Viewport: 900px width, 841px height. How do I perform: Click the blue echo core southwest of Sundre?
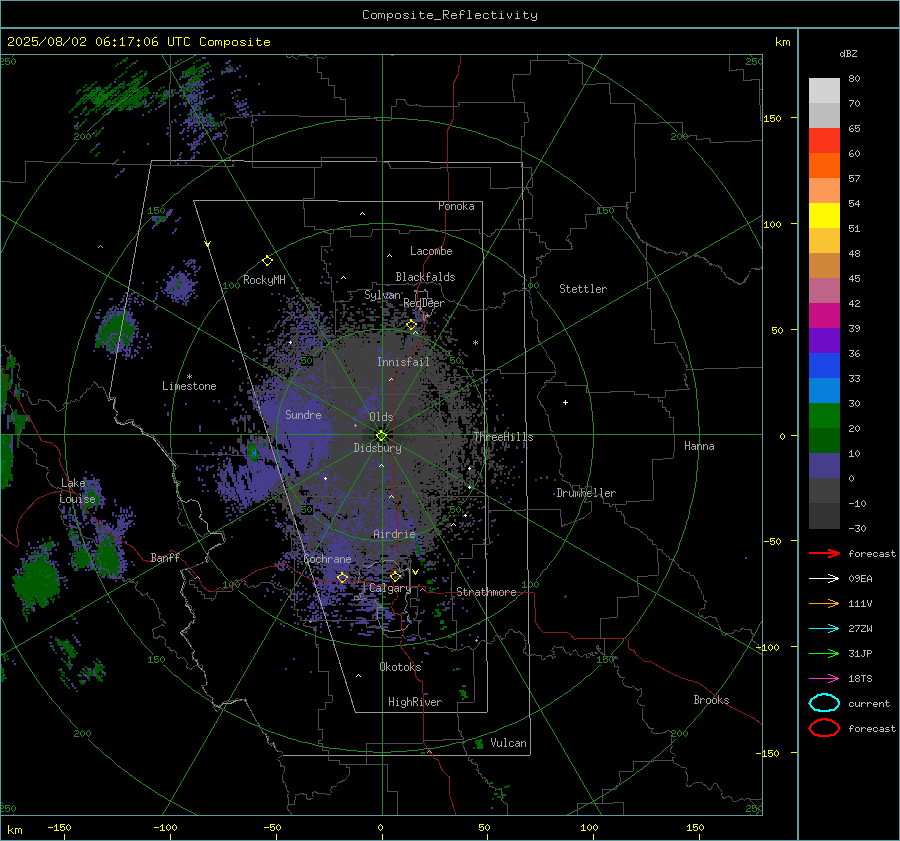253,451
